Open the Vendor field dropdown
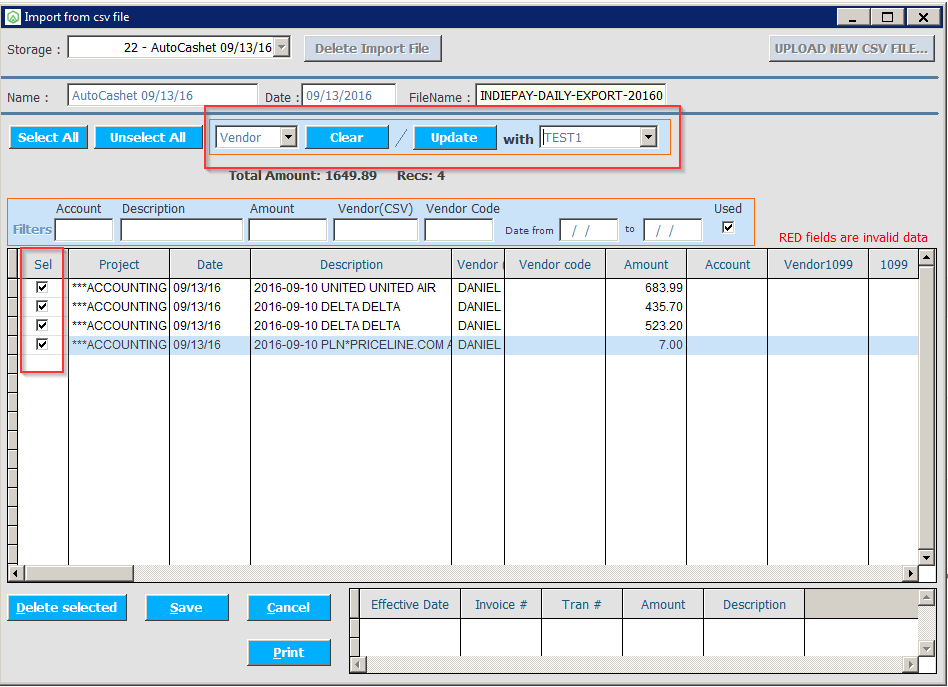 288,137
